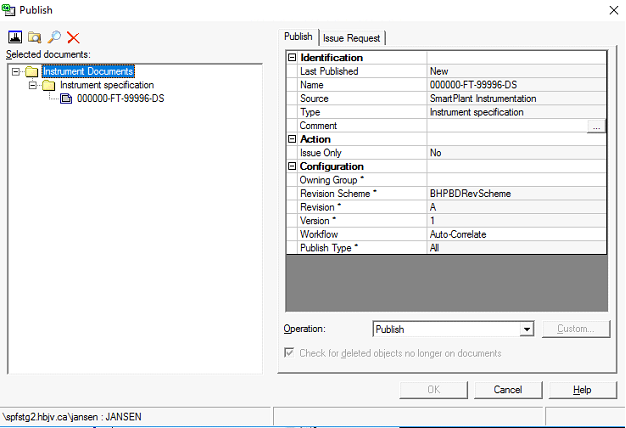Toggle Check for deleted objects checkbox
The height and width of the screenshot is (428, 626).
click(x=291, y=353)
